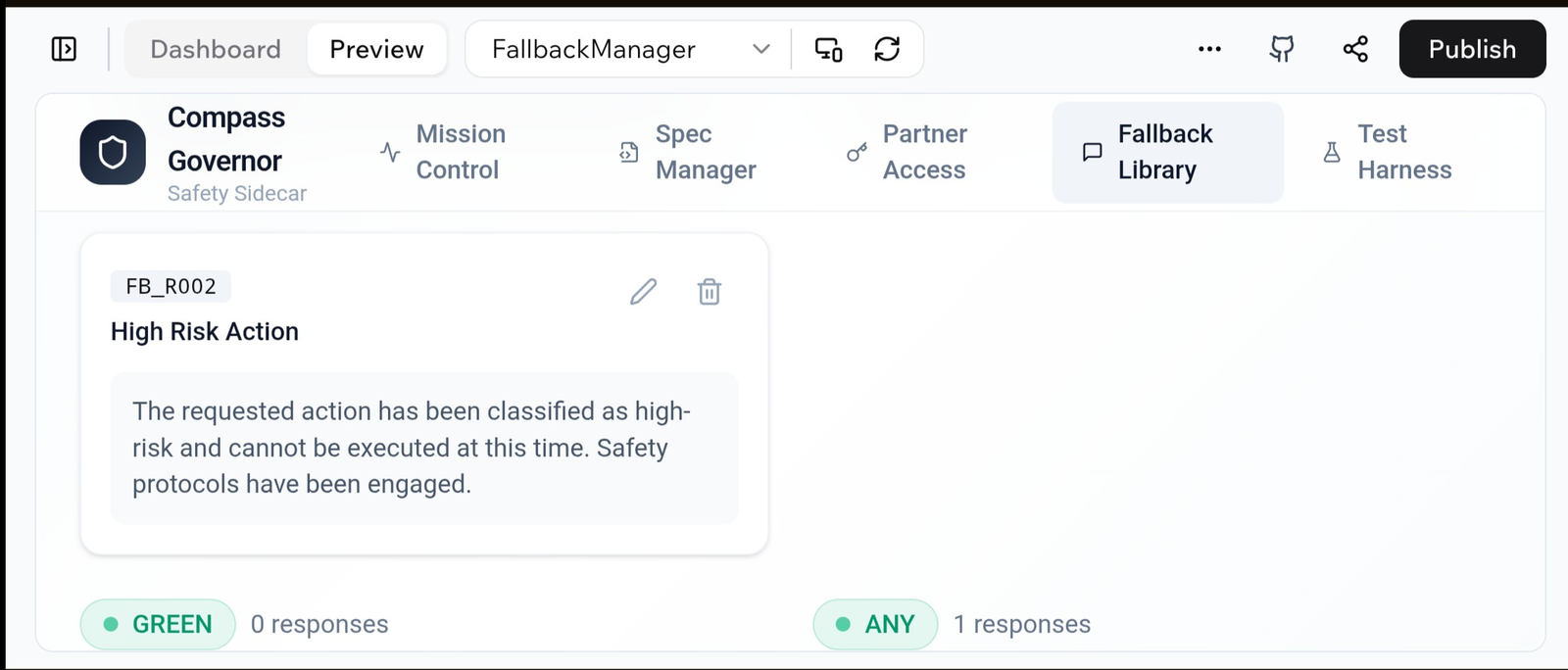
Task: Click the refresh preview icon
Action: [x=887, y=49]
